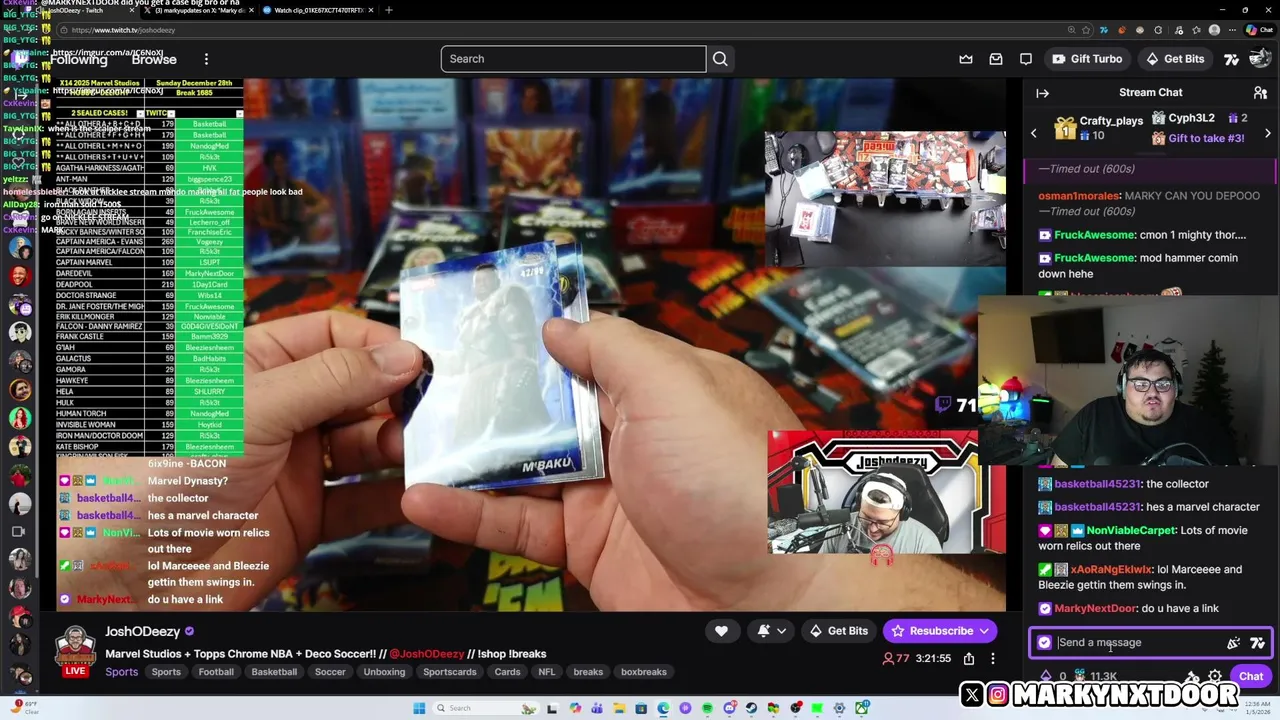Open the 7TV emote menu in chat
1280x720 pixels.
point(1257,643)
